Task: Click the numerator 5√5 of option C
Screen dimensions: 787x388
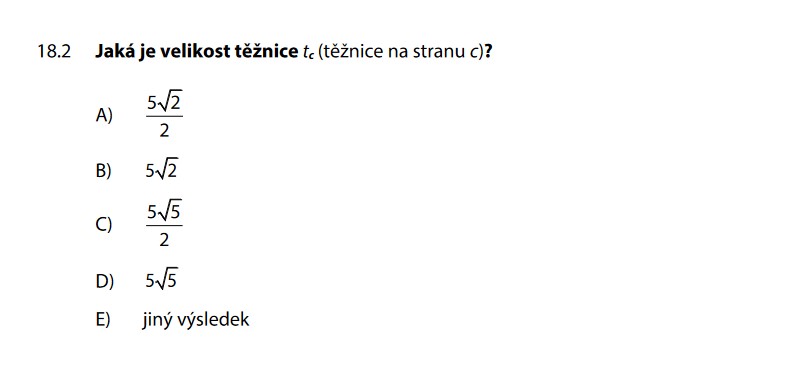Action: point(164,213)
